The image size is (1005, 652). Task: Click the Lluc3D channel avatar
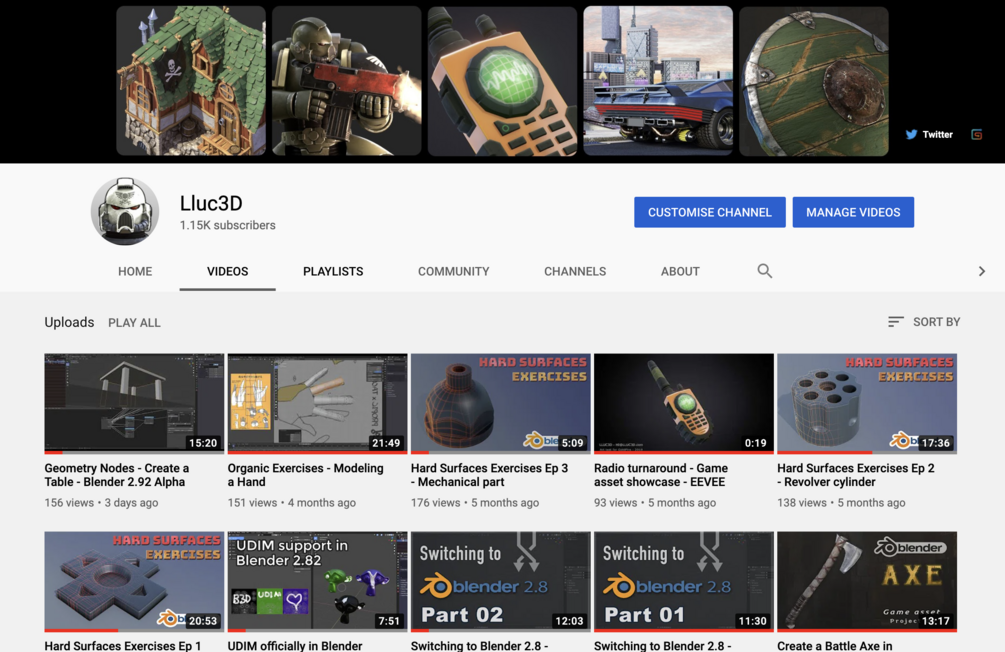(x=125, y=212)
